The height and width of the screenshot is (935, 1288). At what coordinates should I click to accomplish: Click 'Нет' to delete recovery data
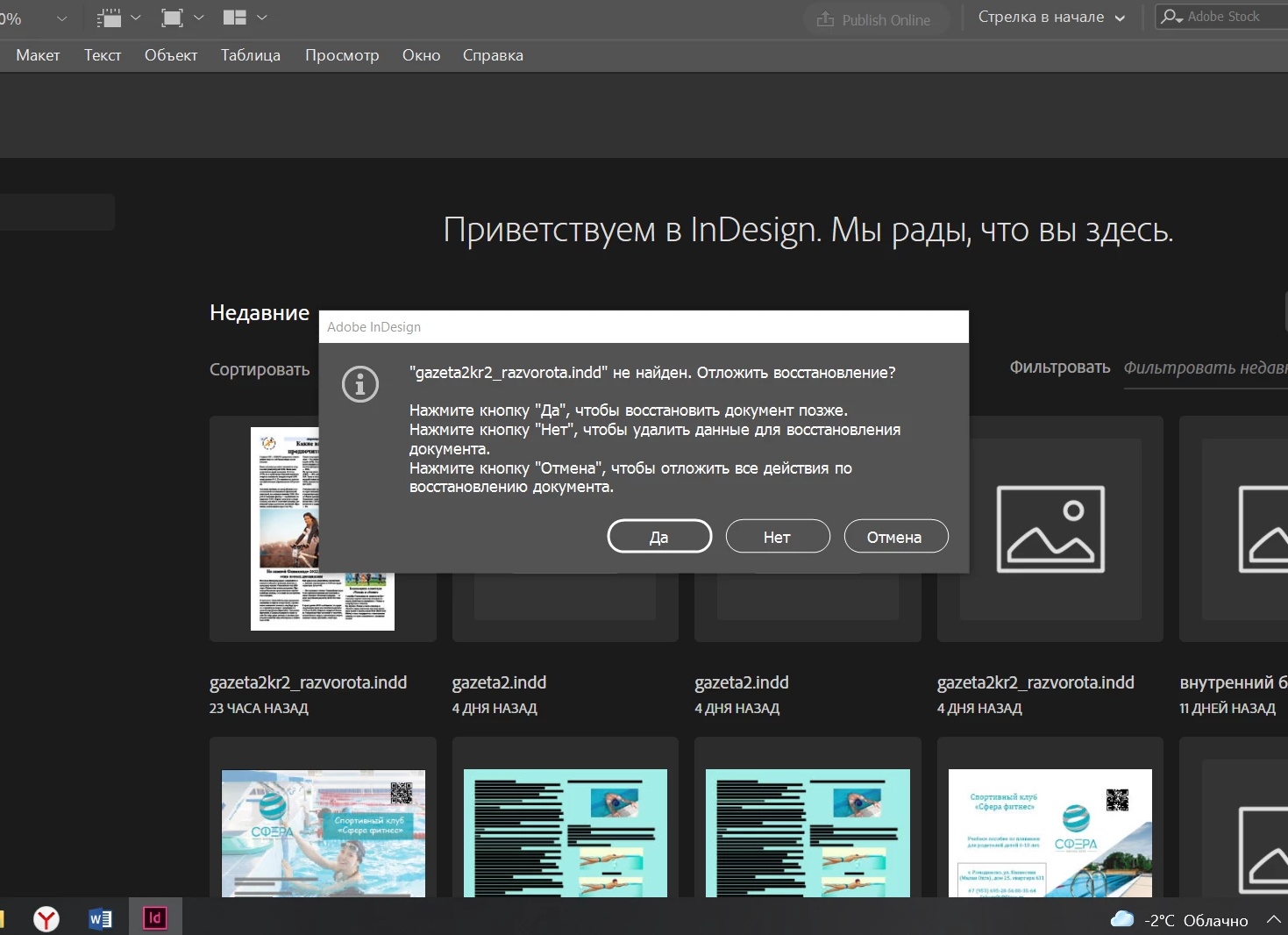(x=778, y=537)
